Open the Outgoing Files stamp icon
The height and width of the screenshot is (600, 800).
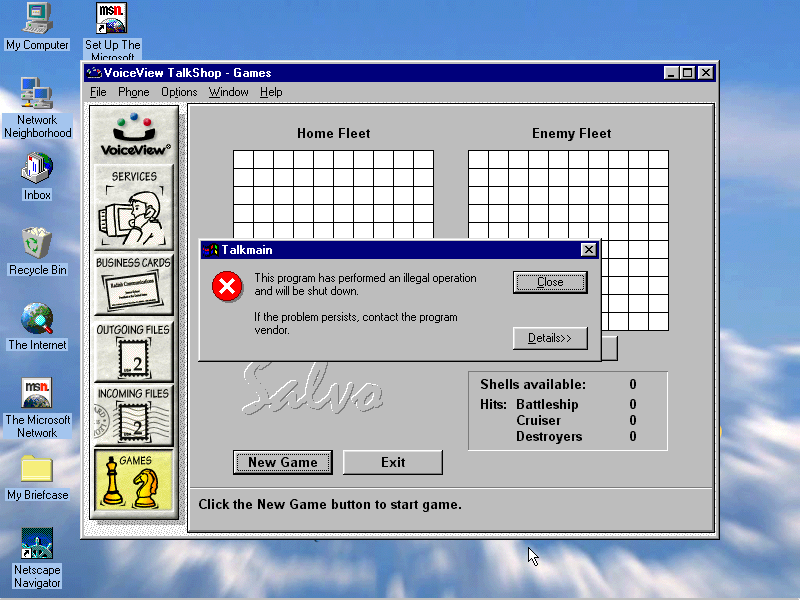point(134,352)
